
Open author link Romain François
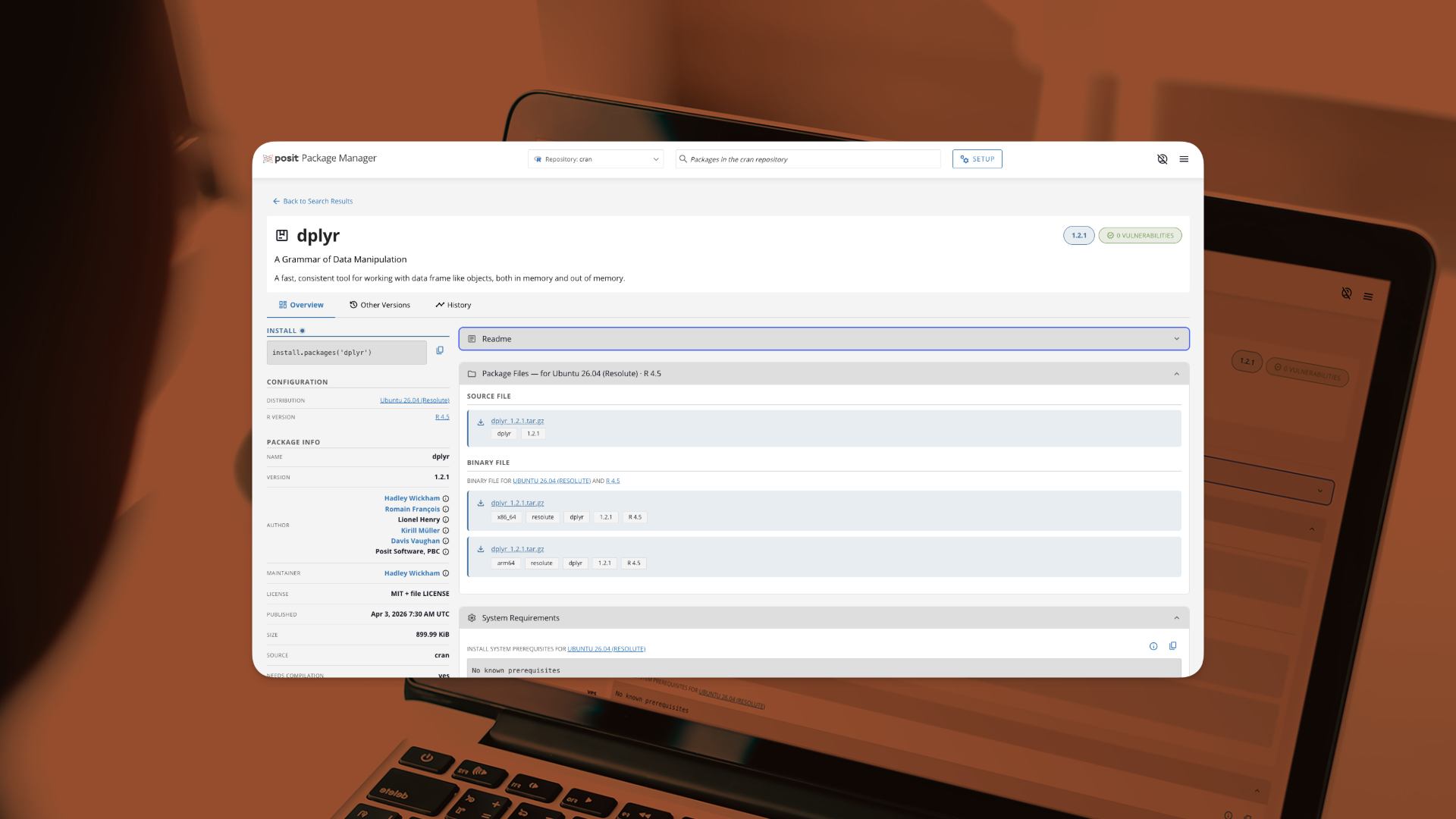click(412, 510)
